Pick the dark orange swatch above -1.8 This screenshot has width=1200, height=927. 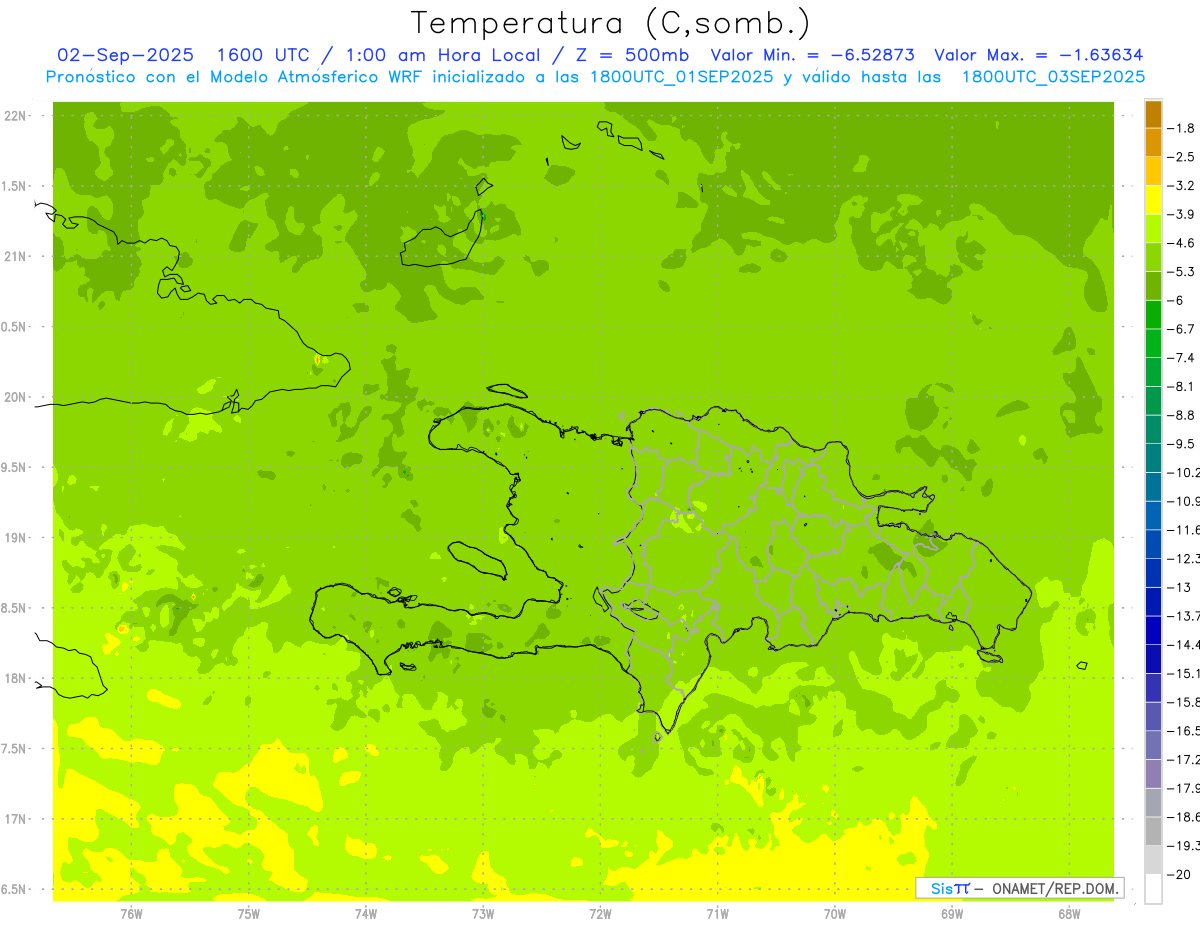coord(1153,114)
